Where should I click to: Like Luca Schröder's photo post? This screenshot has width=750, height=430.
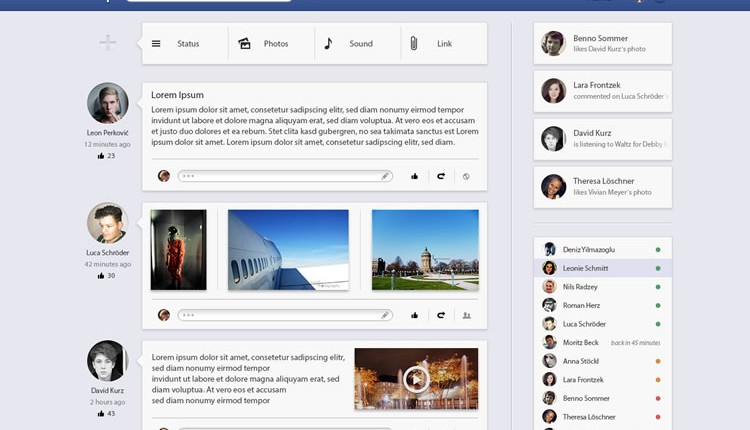(x=414, y=315)
